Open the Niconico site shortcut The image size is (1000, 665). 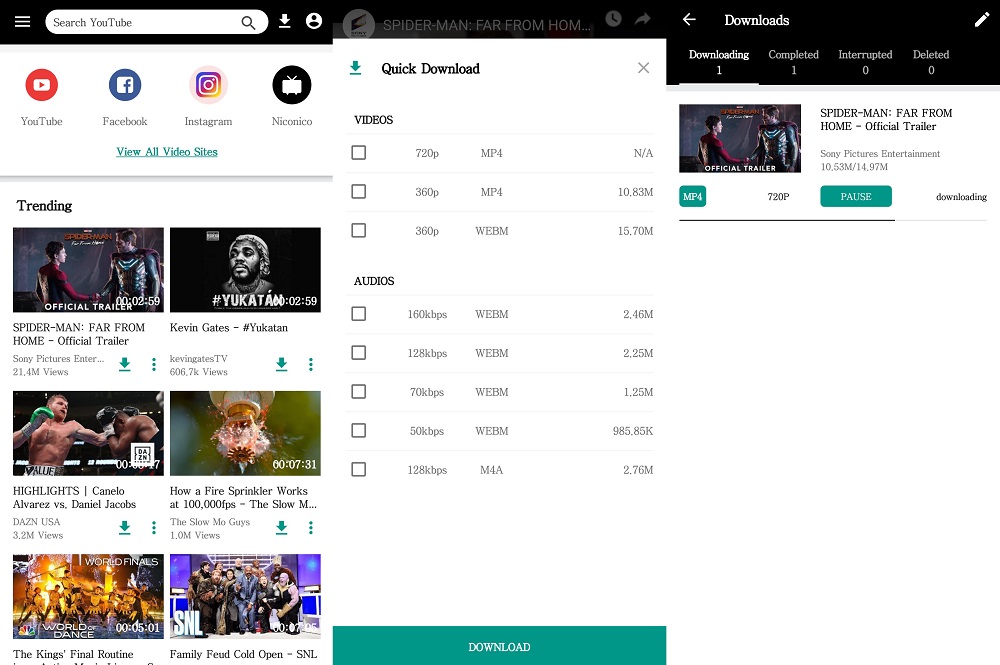click(x=292, y=85)
